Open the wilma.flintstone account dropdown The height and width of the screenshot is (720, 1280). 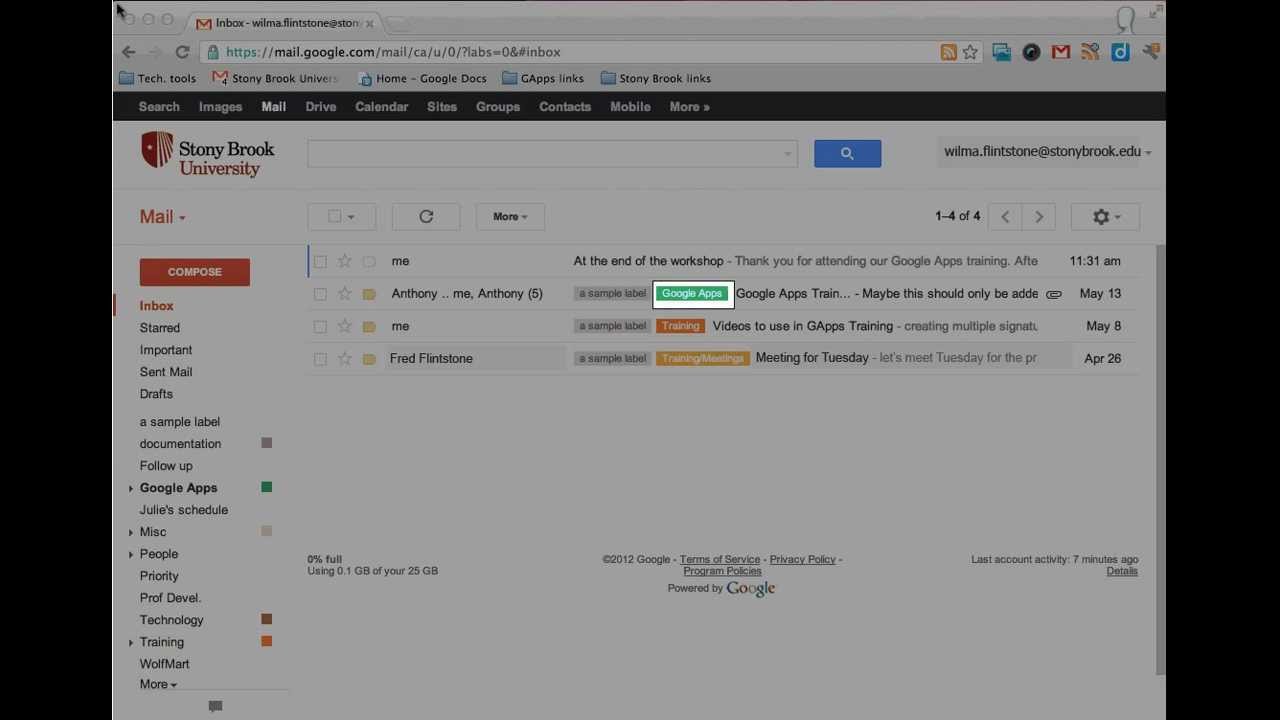1047,152
